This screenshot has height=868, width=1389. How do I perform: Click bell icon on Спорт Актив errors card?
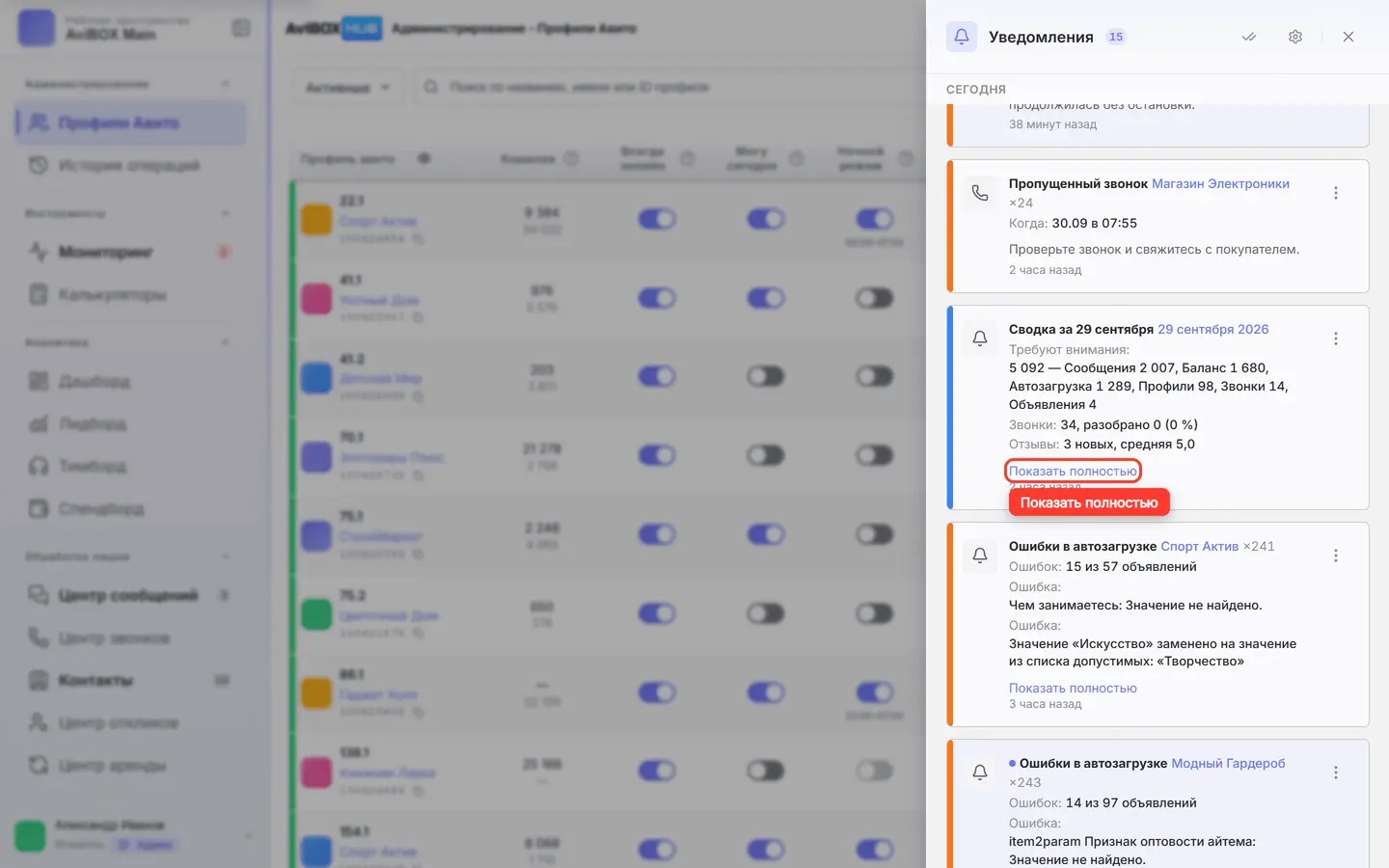[x=980, y=556]
